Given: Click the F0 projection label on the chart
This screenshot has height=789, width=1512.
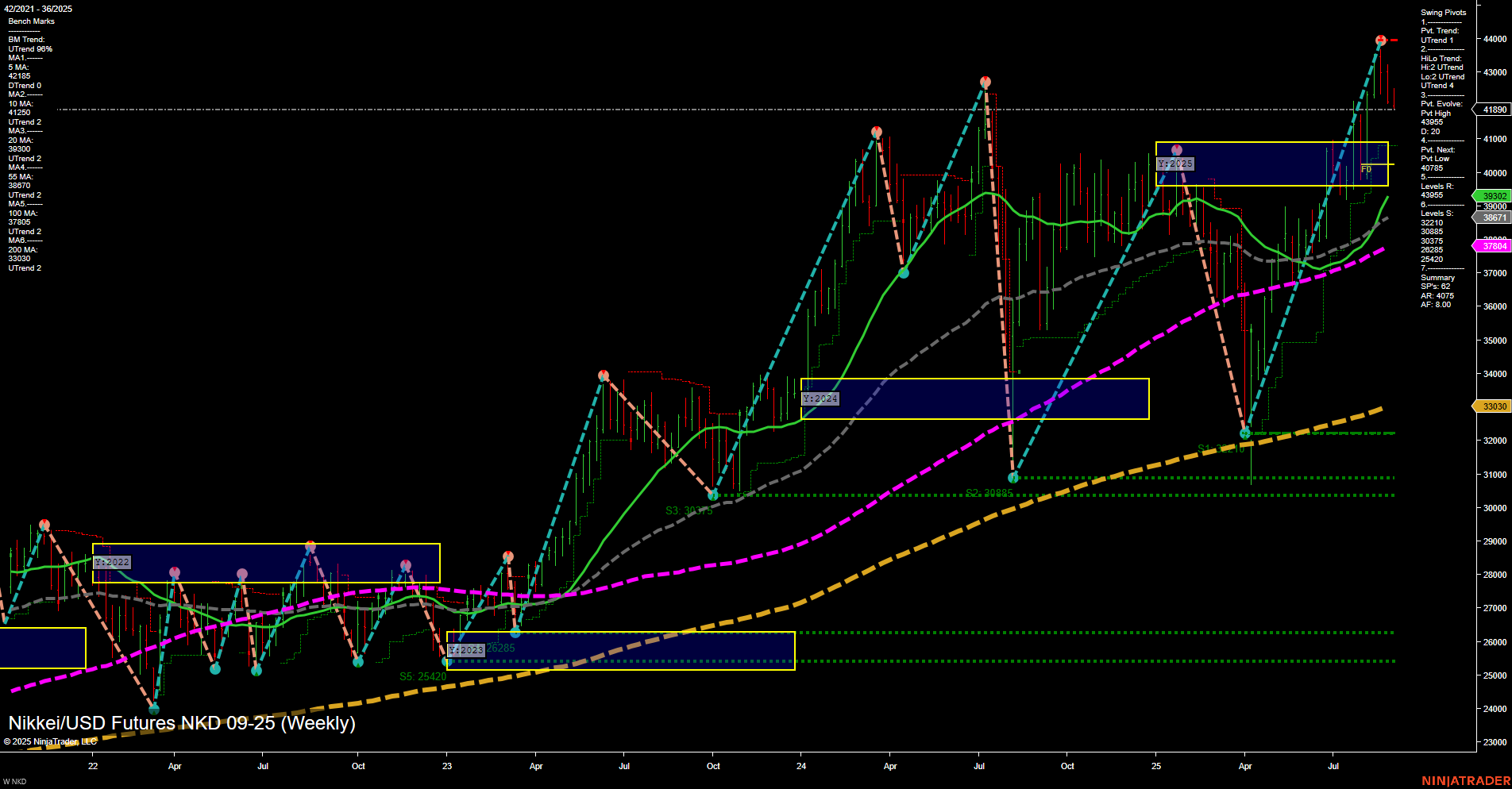Looking at the screenshot, I should point(1365,168).
